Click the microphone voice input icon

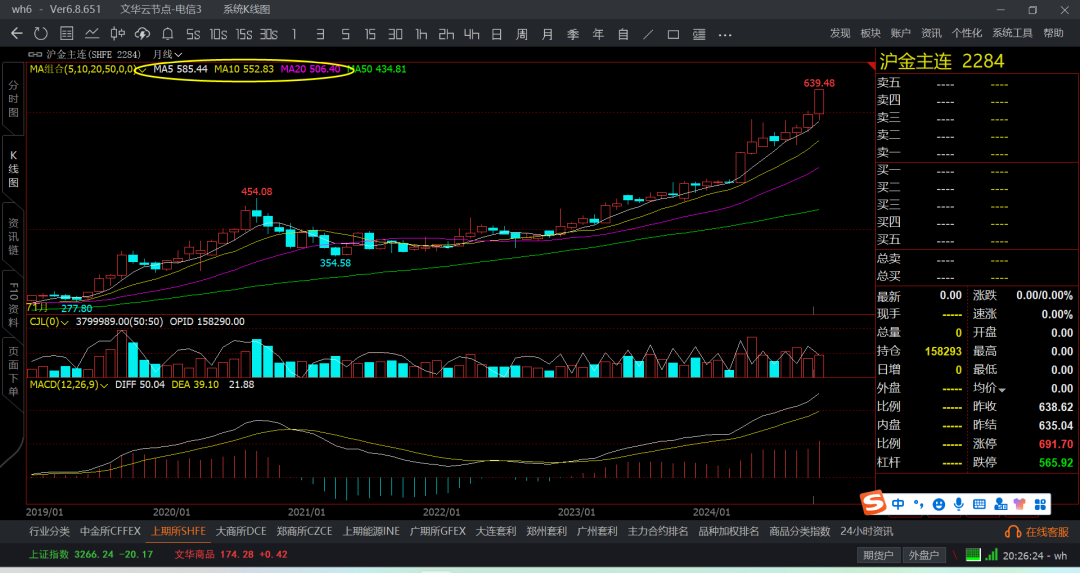click(x=959, y=504)
